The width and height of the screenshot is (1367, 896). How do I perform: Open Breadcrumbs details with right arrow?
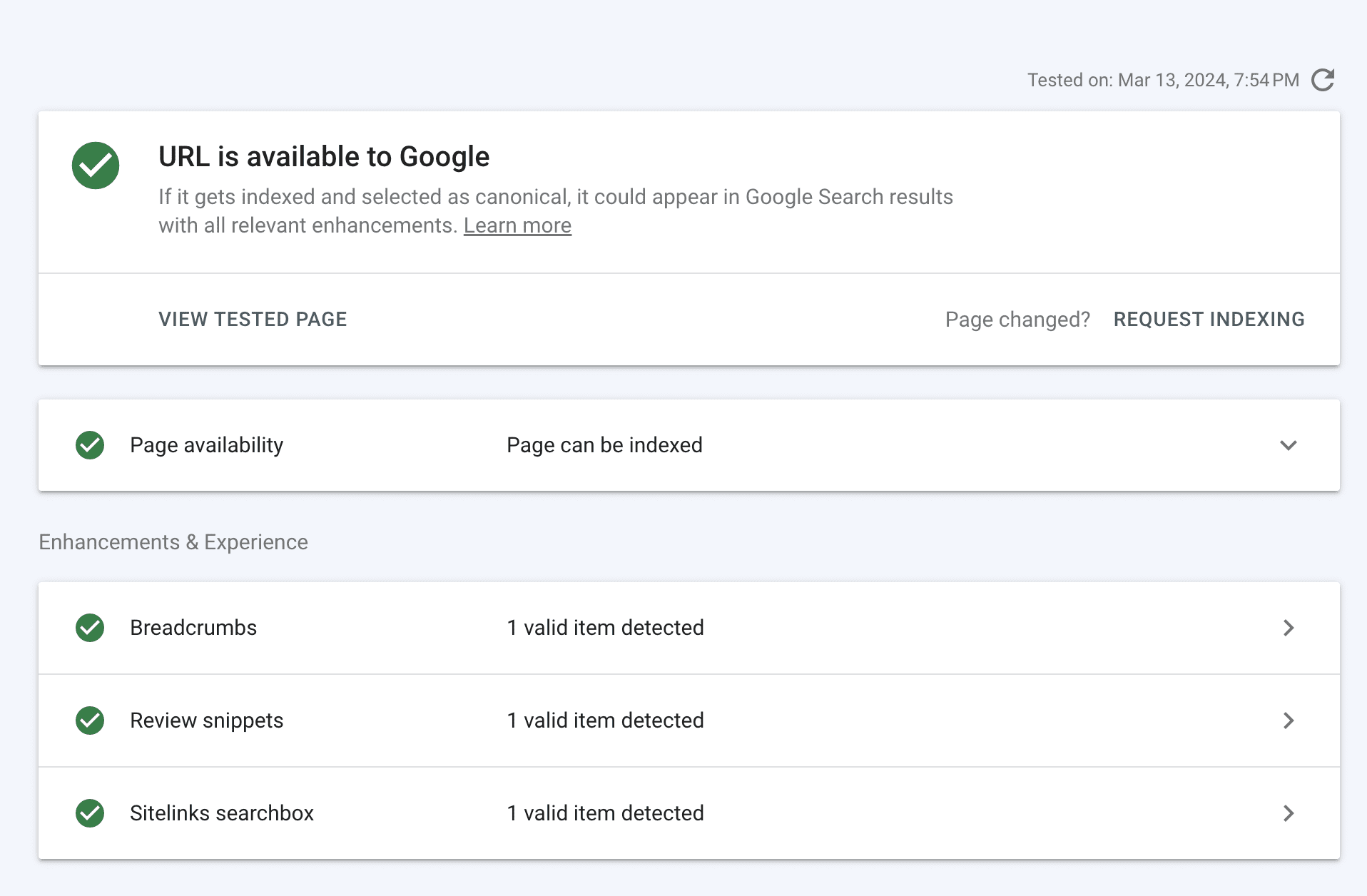coord(1288,628)
